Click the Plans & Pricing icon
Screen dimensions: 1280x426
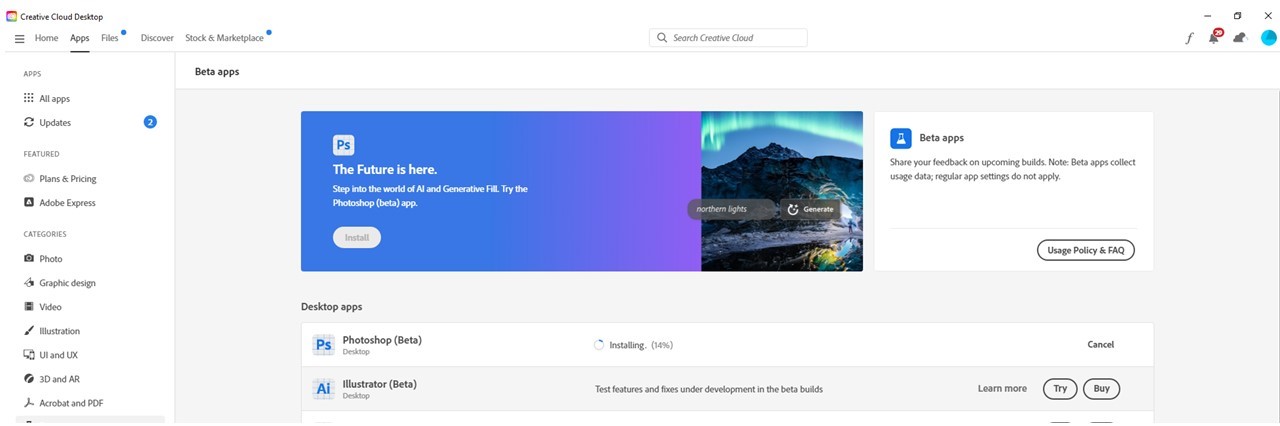pyautogui.click(x=29, y=178)
